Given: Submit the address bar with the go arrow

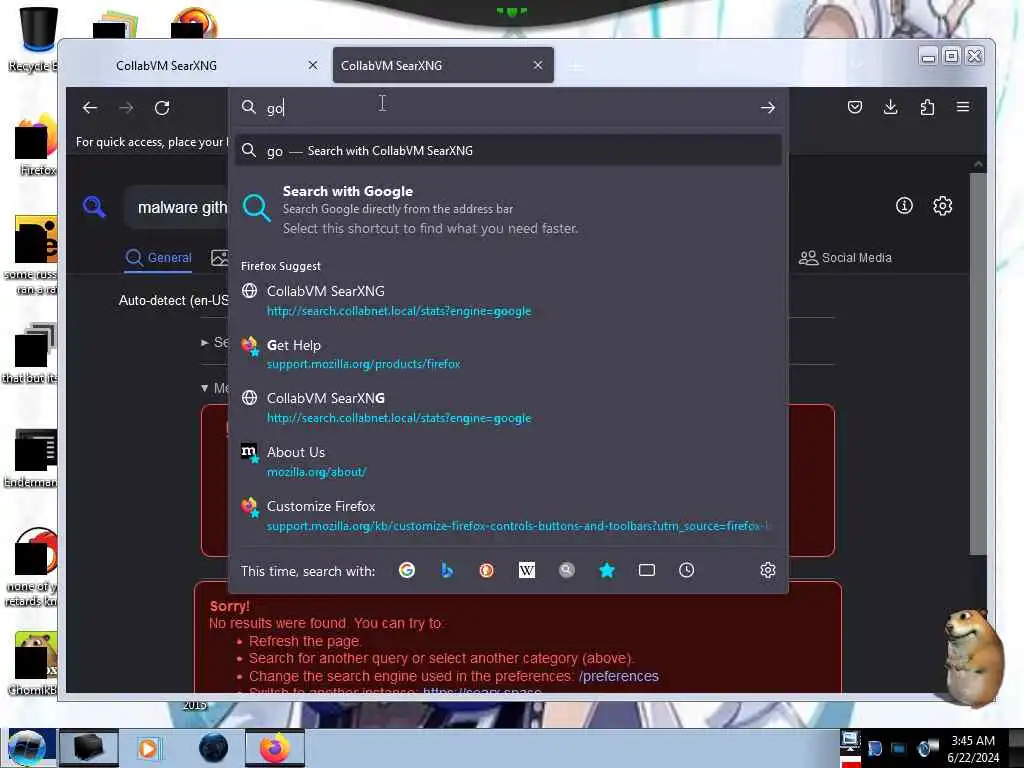Looking at the screenshot, I should click(767, 108).
